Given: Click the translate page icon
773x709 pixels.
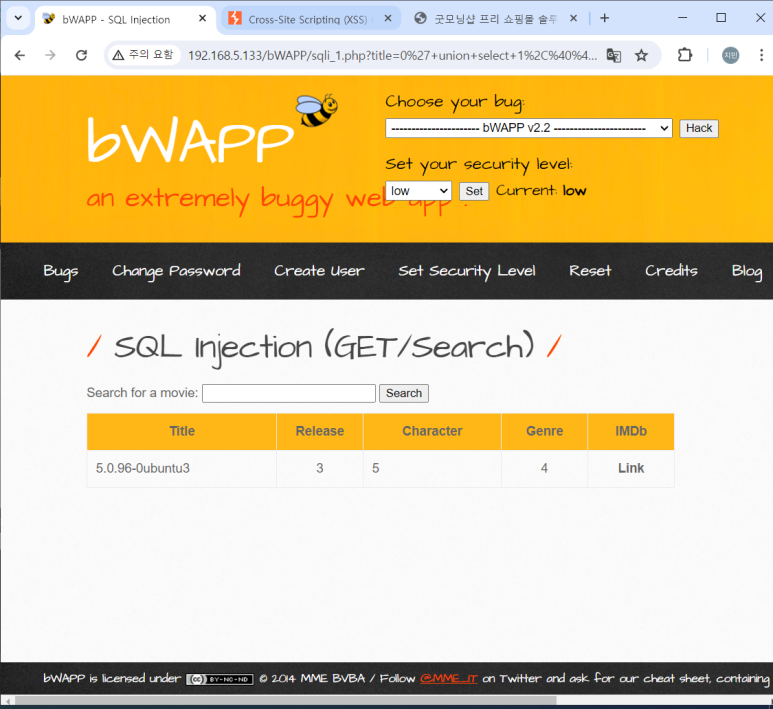Looking at the screenshot, I should 614,55.
